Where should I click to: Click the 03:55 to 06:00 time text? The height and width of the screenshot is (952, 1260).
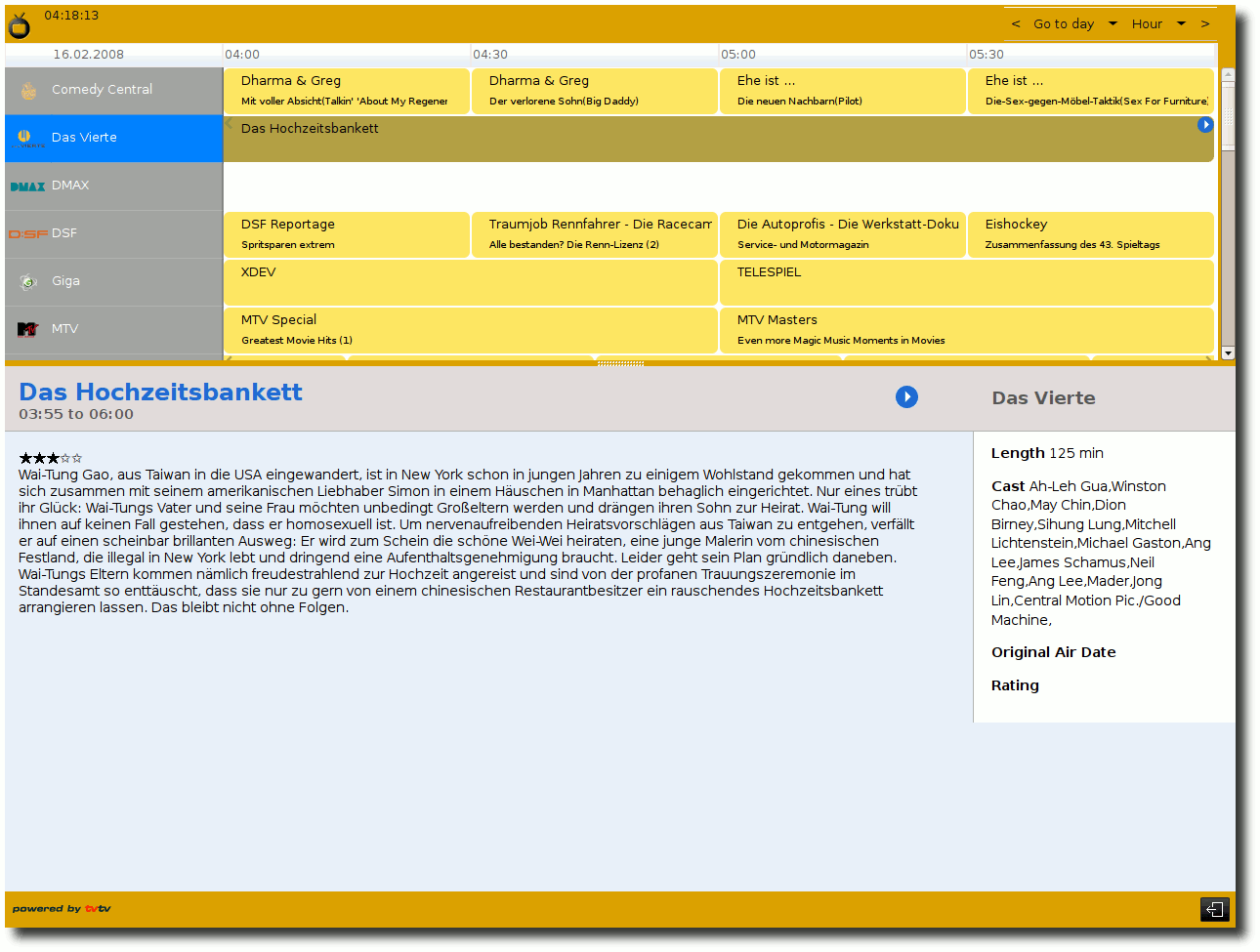click(x=76, y=414)
